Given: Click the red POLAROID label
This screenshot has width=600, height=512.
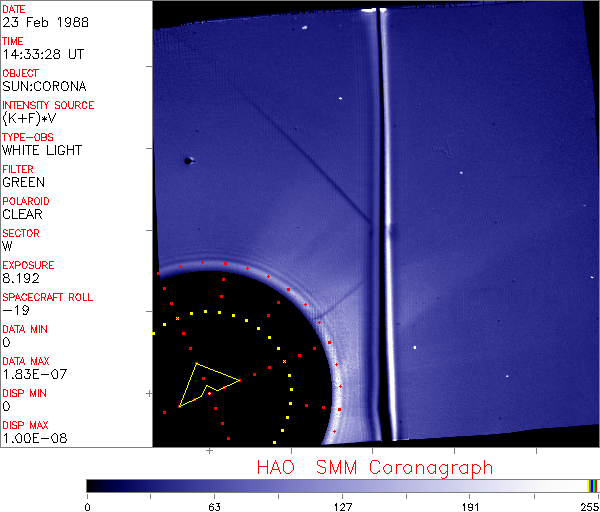Looking at the screenshot, I should pos(26,201).
